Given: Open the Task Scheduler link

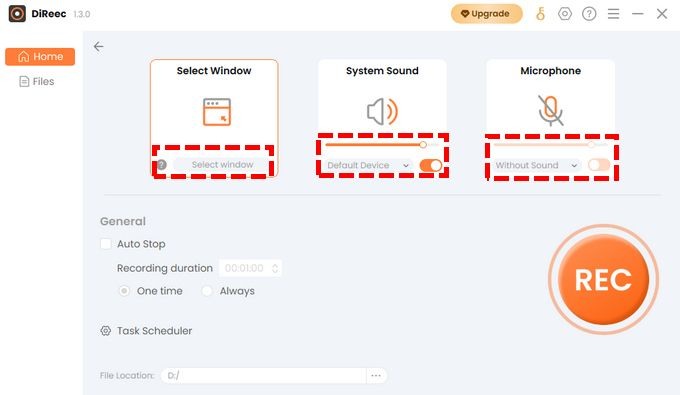Looking at the screenshot, I should 154,331.
